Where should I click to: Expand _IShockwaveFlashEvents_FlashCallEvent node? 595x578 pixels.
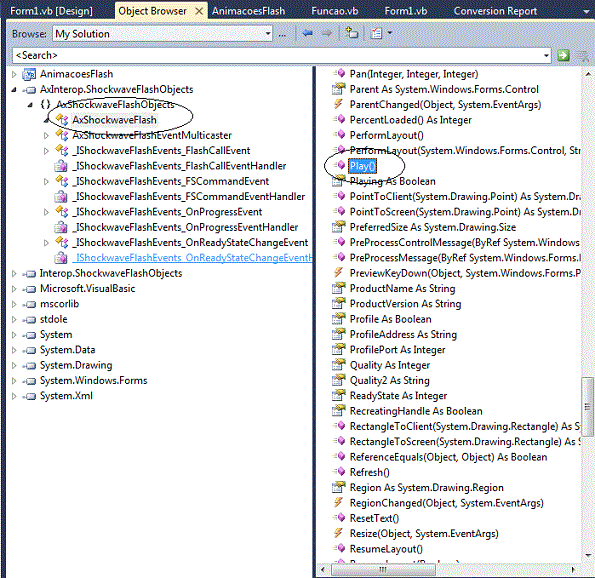point(46,151)
